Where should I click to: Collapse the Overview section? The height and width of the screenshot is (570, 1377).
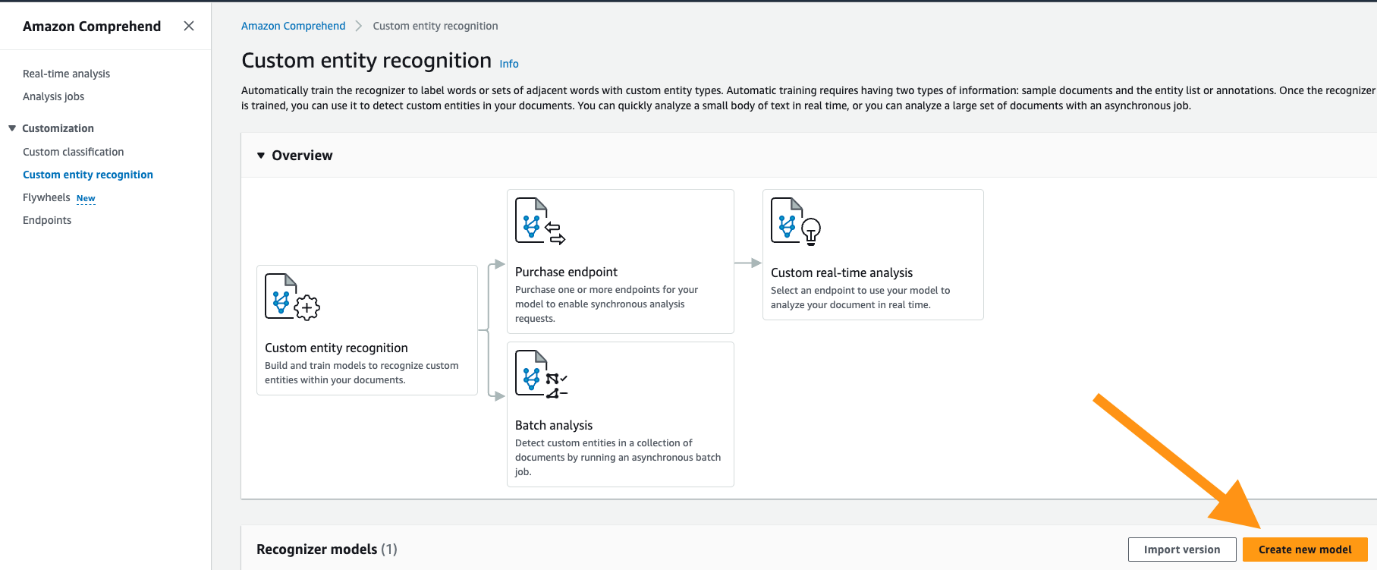[261, 156]
